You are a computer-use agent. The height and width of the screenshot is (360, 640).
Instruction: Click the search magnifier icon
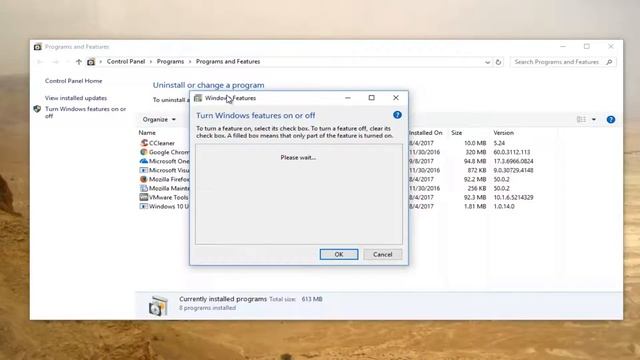pyautogui.click(x=609, y=62)
